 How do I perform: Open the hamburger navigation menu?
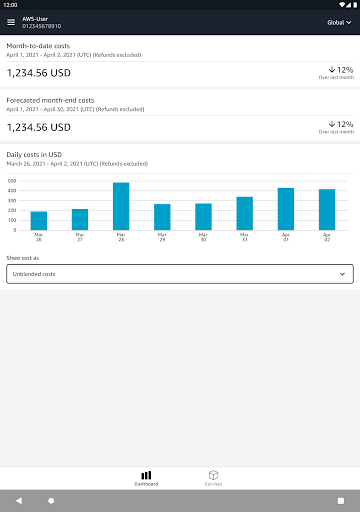11,22
